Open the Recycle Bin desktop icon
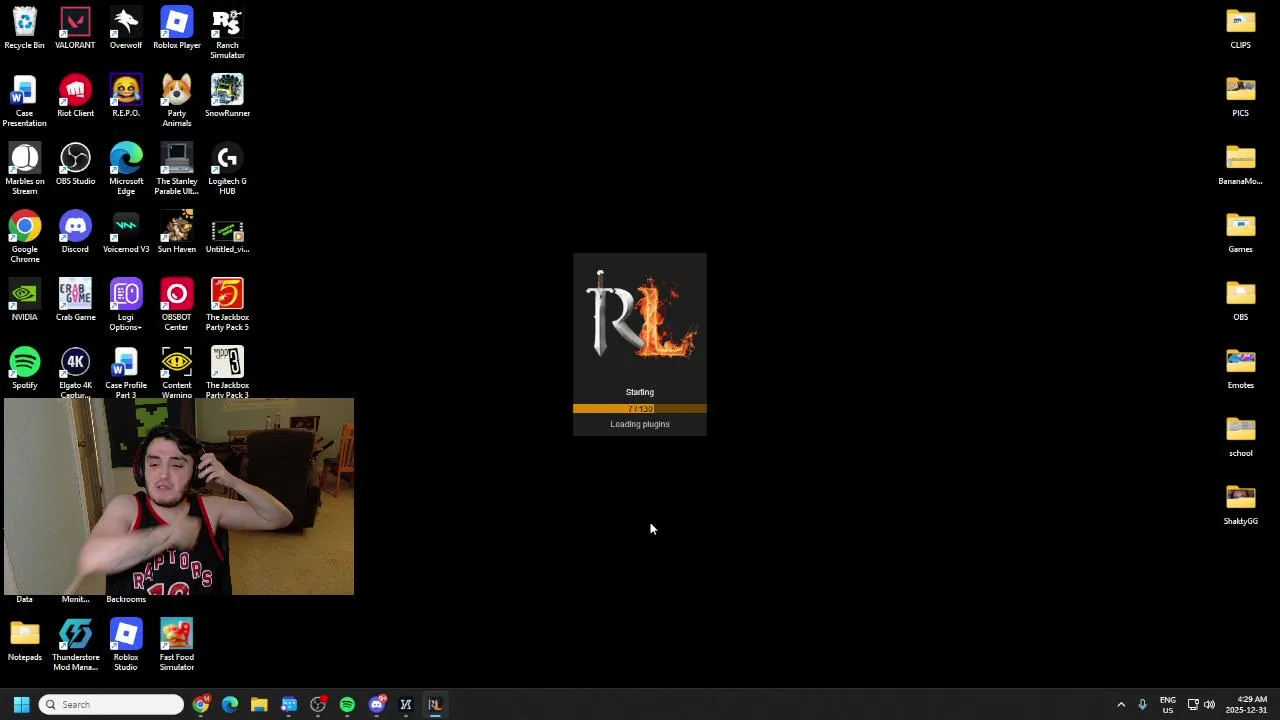The image size is (1280, 720). (x=24, y=28)
